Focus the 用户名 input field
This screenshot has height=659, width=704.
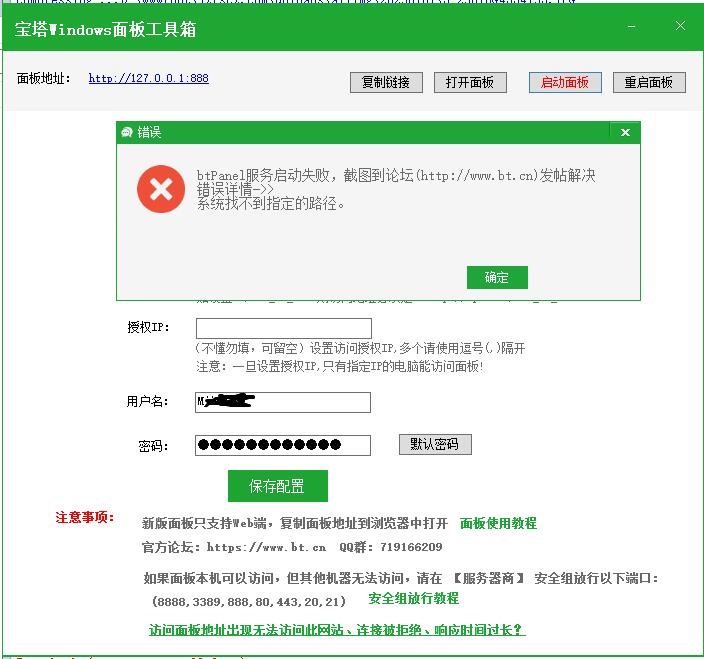283,402
